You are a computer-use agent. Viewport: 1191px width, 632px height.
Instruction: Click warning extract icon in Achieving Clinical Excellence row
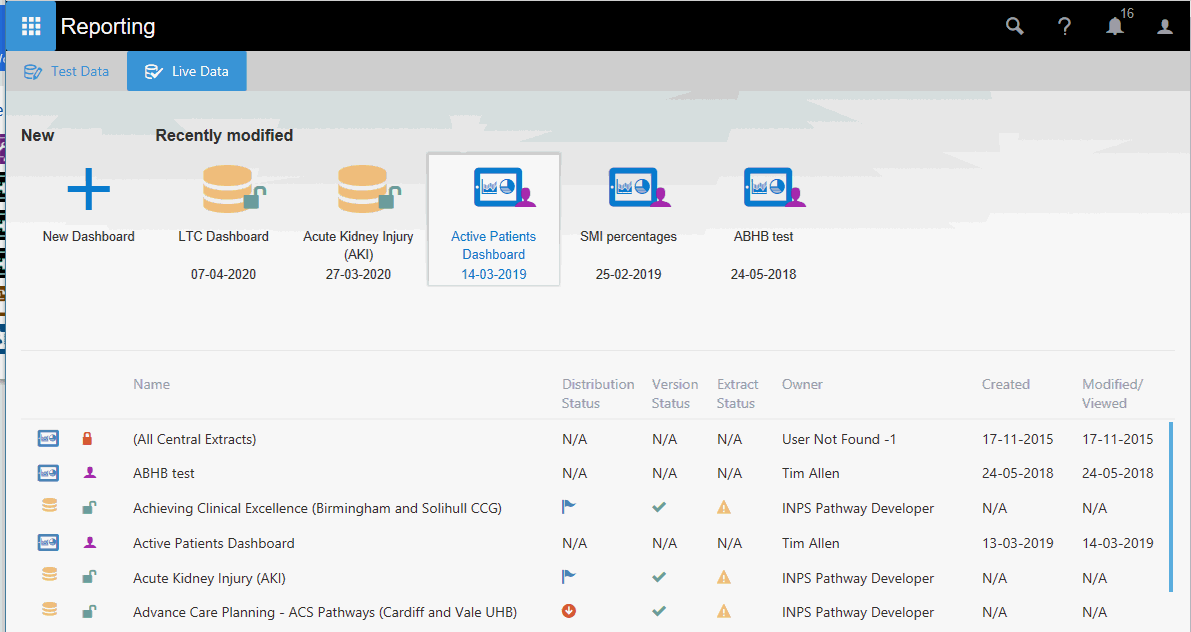point(724,508)
